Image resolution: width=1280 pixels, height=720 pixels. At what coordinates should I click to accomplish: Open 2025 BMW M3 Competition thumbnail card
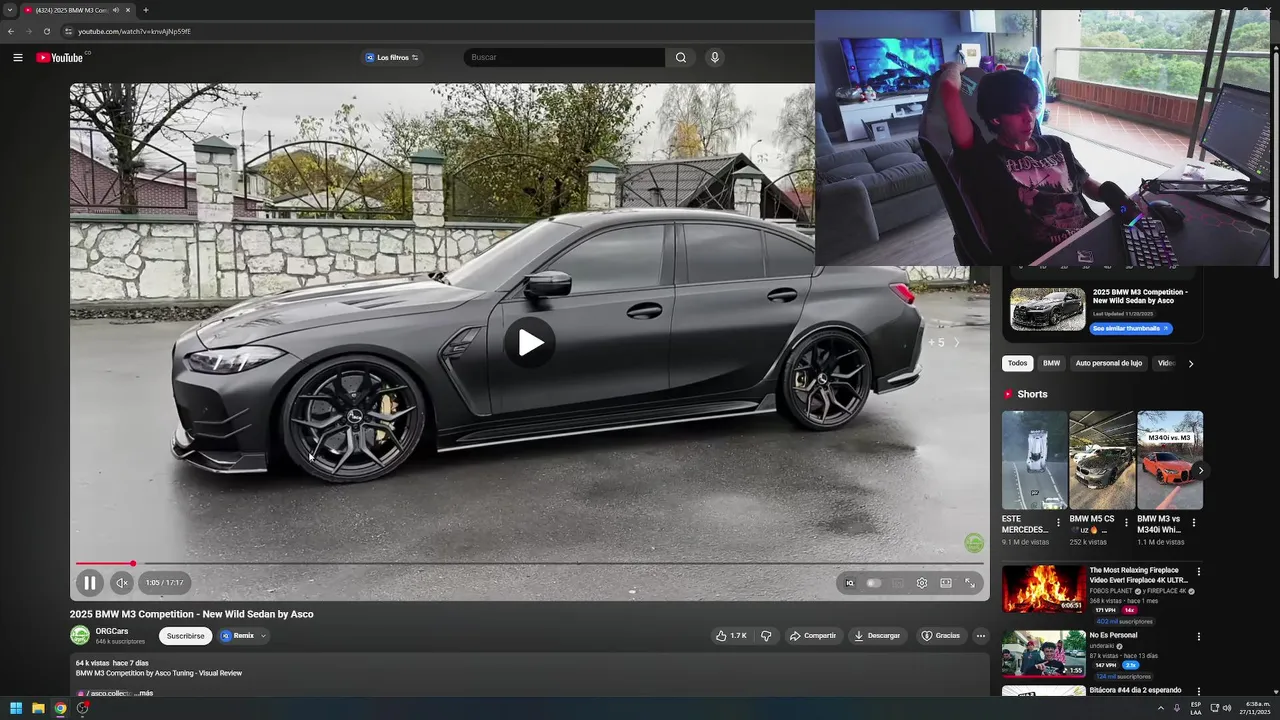click(1047, 309)
